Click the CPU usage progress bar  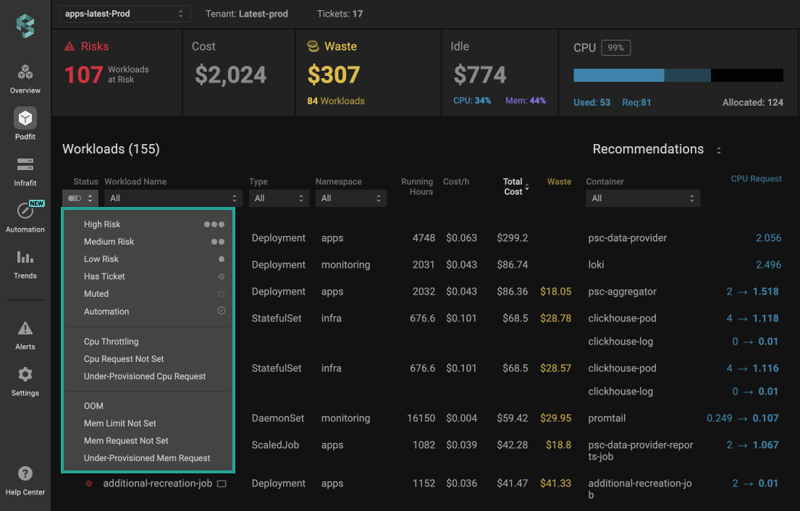[678, 75]
